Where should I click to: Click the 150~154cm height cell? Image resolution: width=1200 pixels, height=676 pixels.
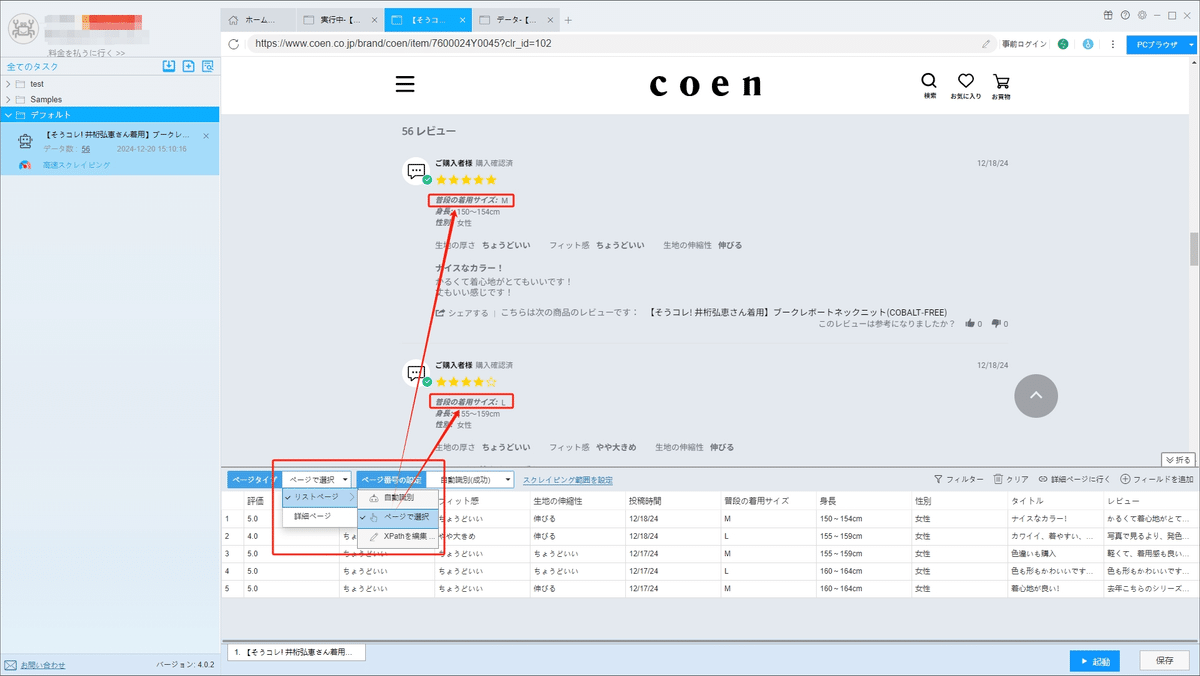click(x=864, y=519)
